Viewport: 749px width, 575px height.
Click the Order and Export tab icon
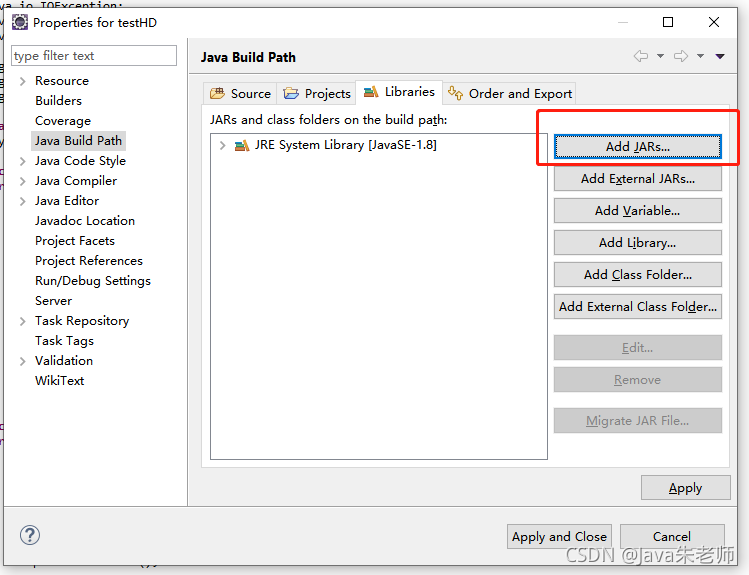(x=455, y=93)
